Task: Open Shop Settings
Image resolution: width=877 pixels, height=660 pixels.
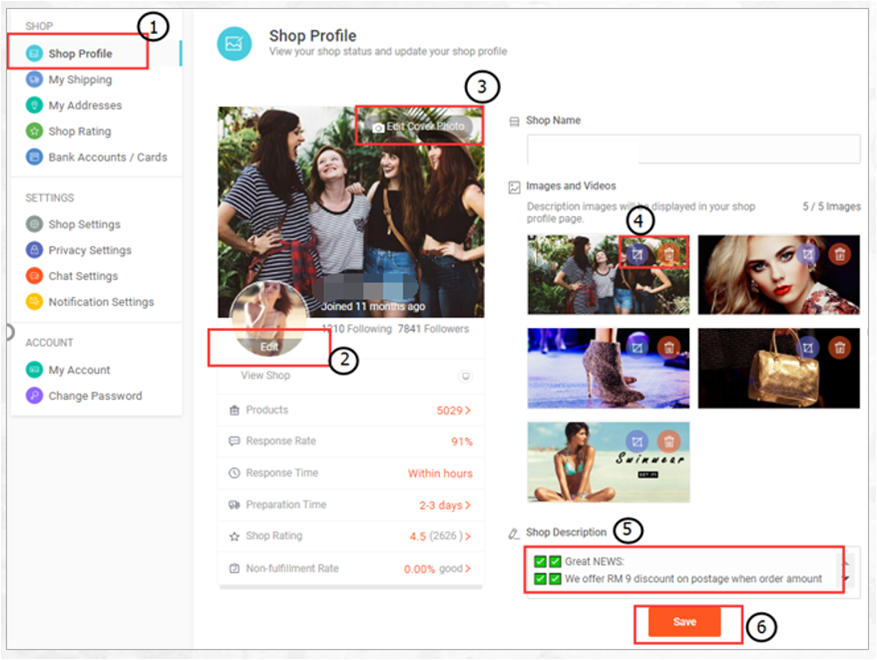Action: [84, 224]
